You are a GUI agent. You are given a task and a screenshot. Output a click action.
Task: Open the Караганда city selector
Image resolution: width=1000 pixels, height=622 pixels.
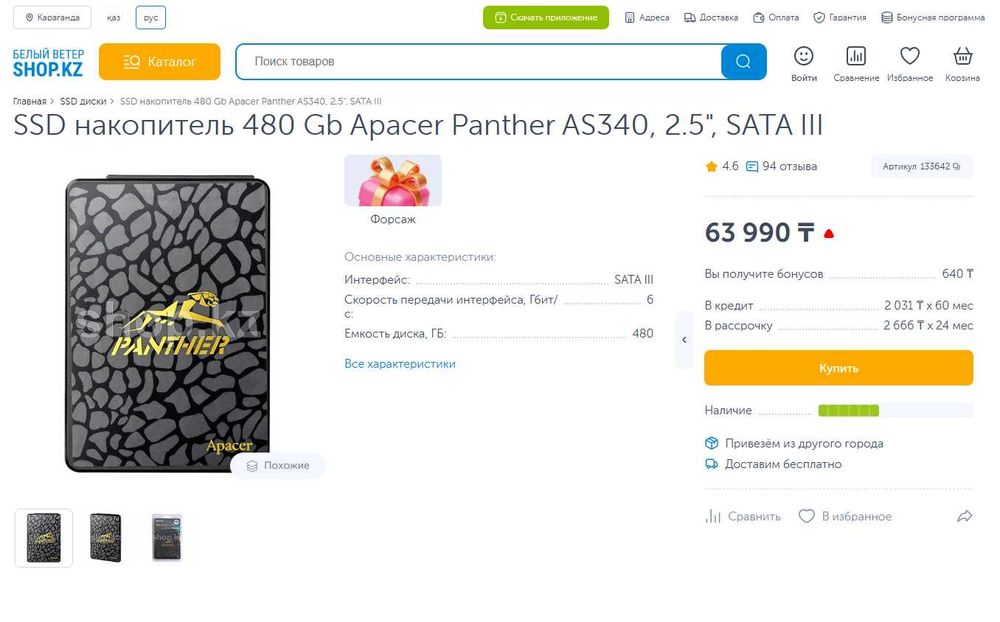(52, 18)
